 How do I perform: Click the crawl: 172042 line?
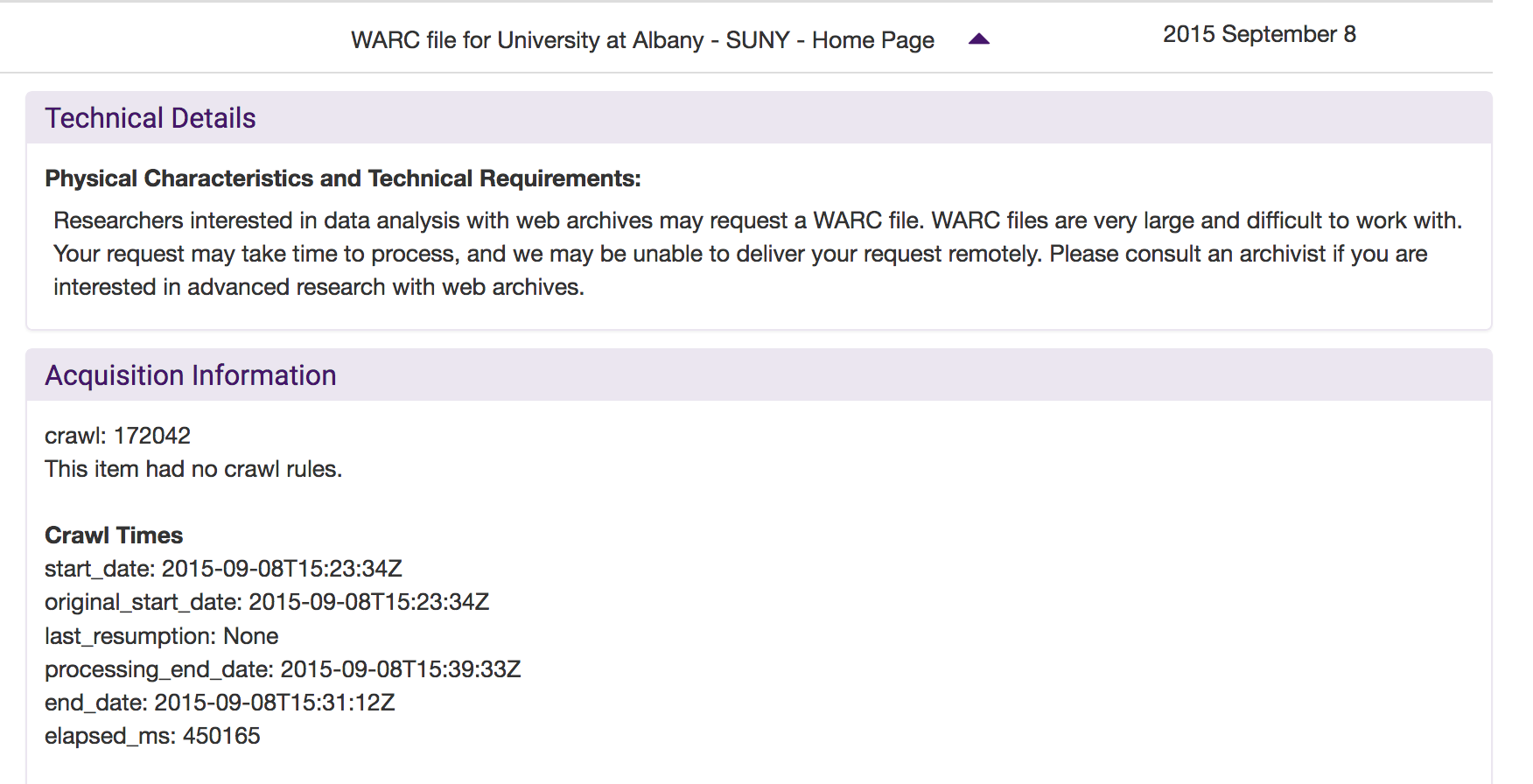[x=117, y=436]
